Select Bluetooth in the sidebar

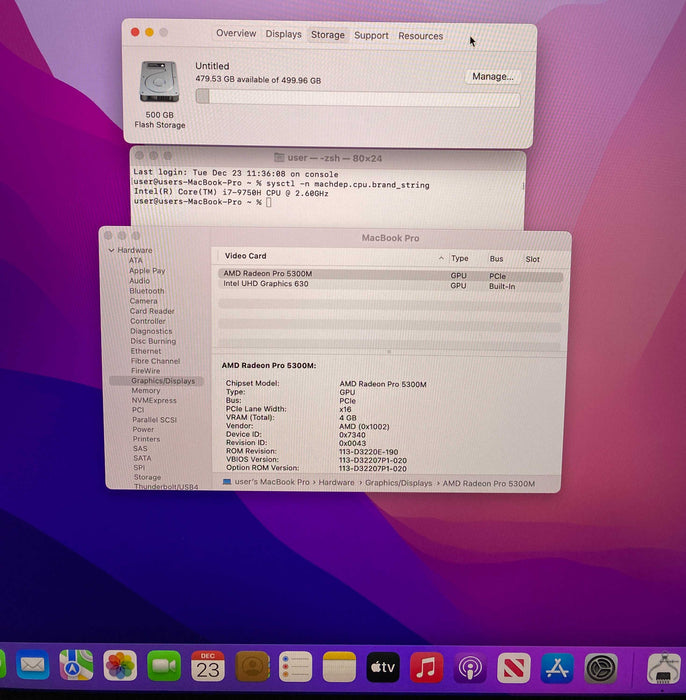[147, 291]
